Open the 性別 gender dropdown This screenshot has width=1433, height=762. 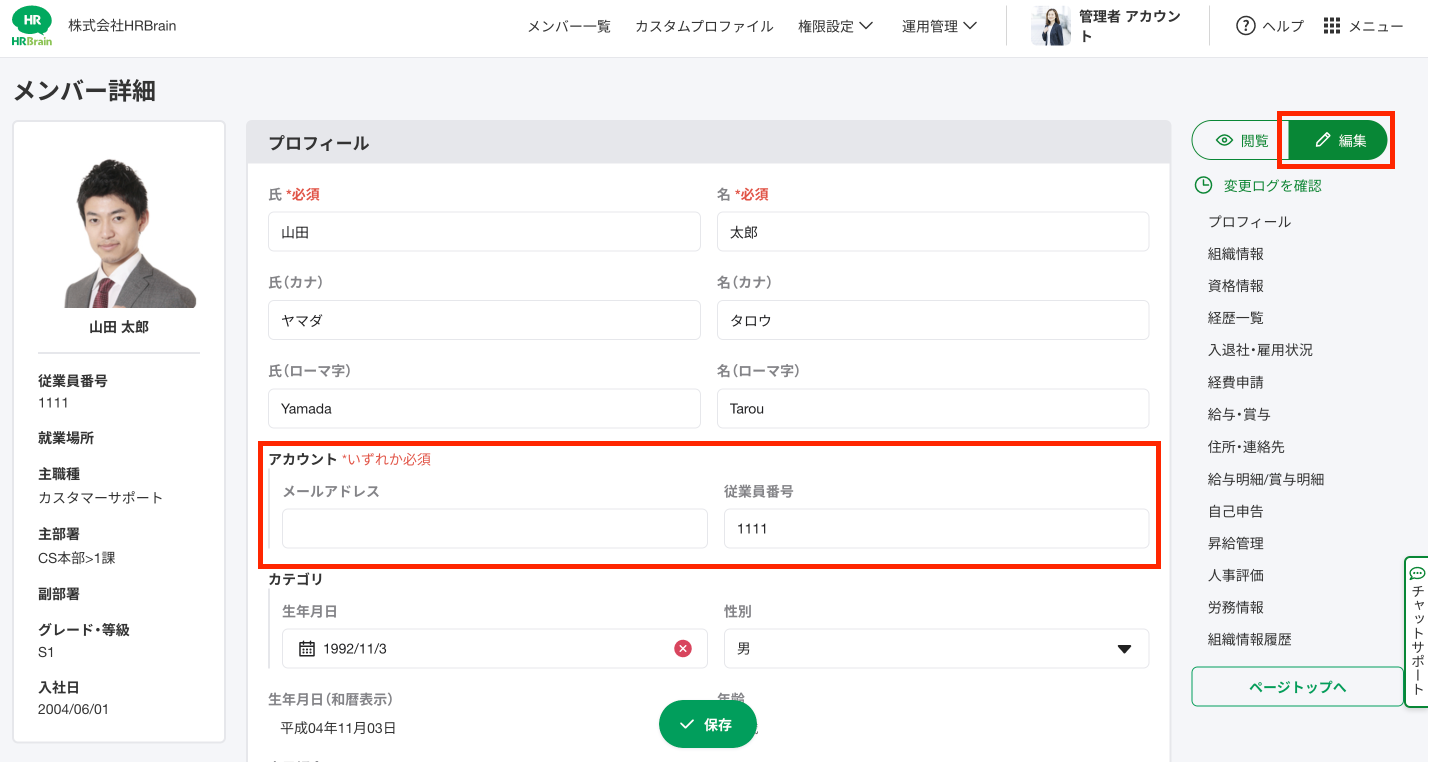tap(935, 649)
